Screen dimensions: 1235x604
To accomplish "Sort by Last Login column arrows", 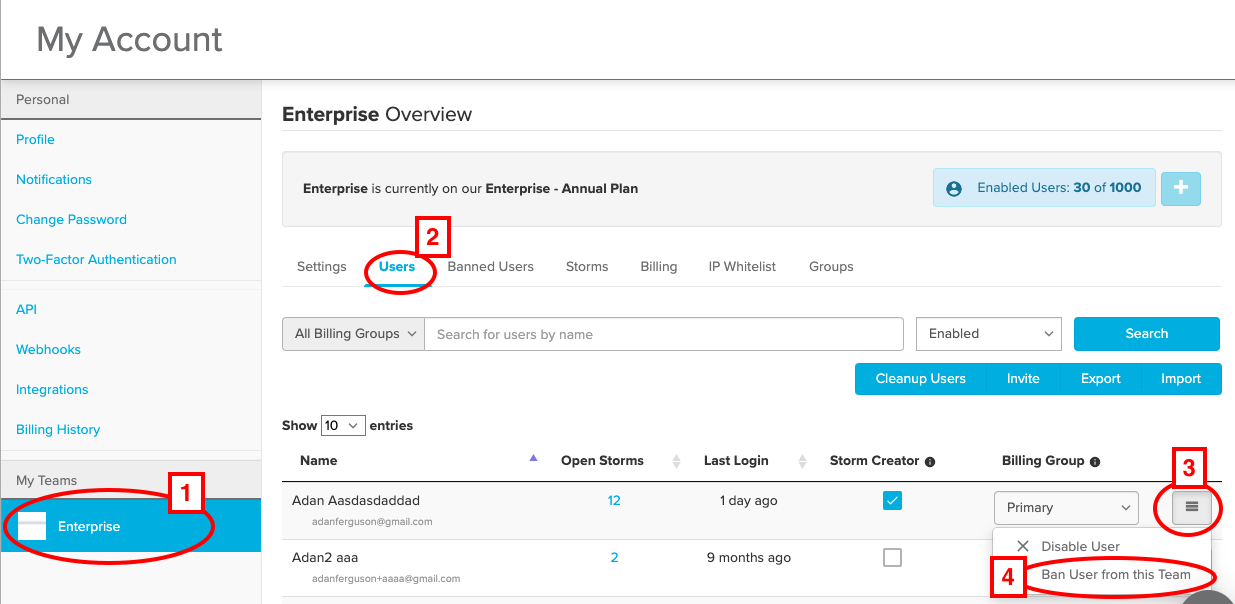I will click(x=802, y=461).
